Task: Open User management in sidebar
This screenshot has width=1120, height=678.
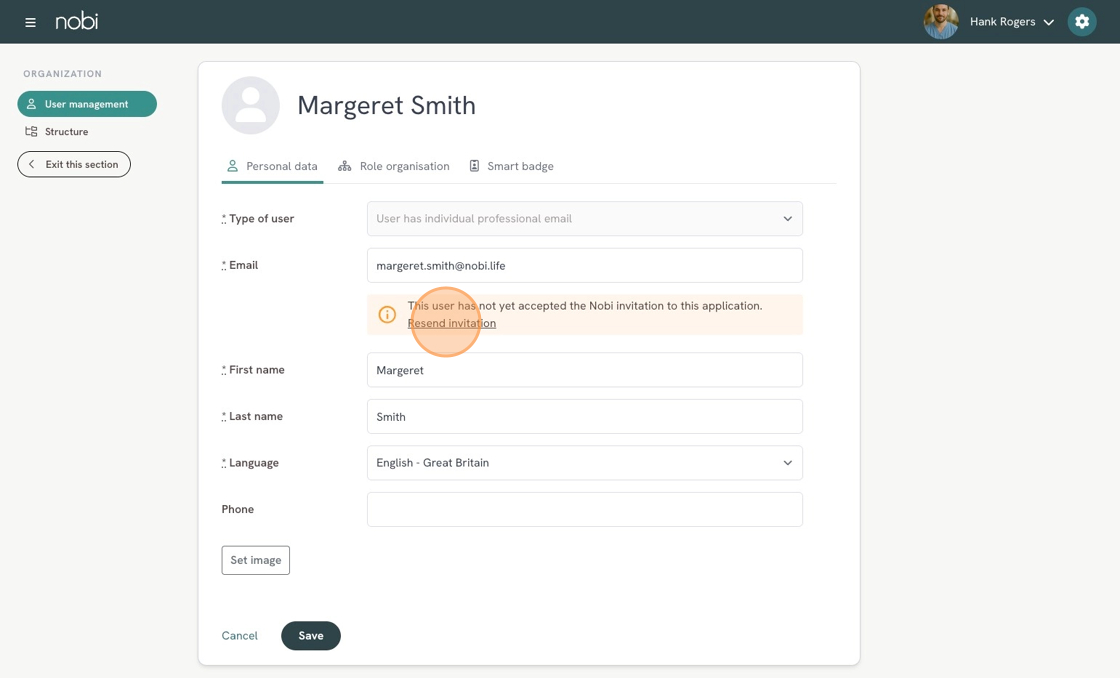Action: (x=87, y=104)
